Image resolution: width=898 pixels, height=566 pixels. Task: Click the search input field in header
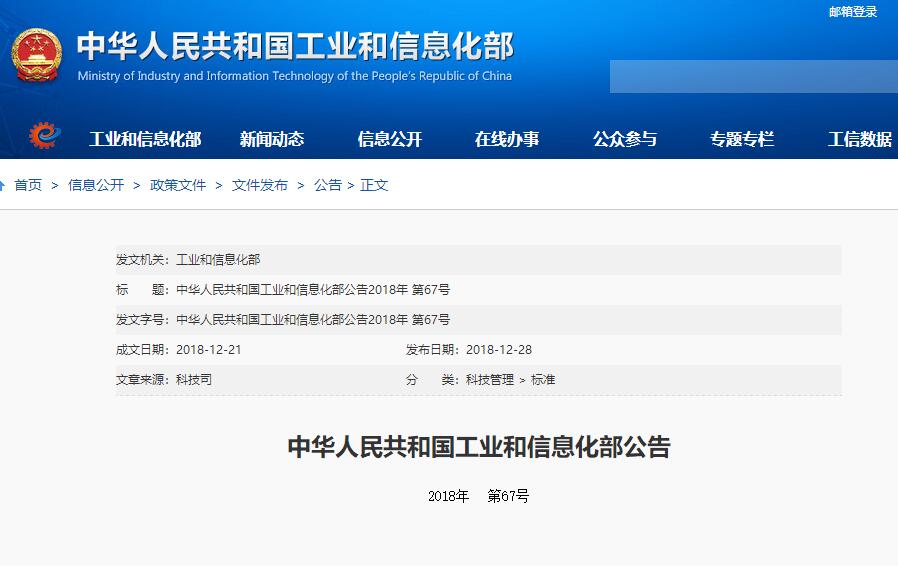point(754,76)
